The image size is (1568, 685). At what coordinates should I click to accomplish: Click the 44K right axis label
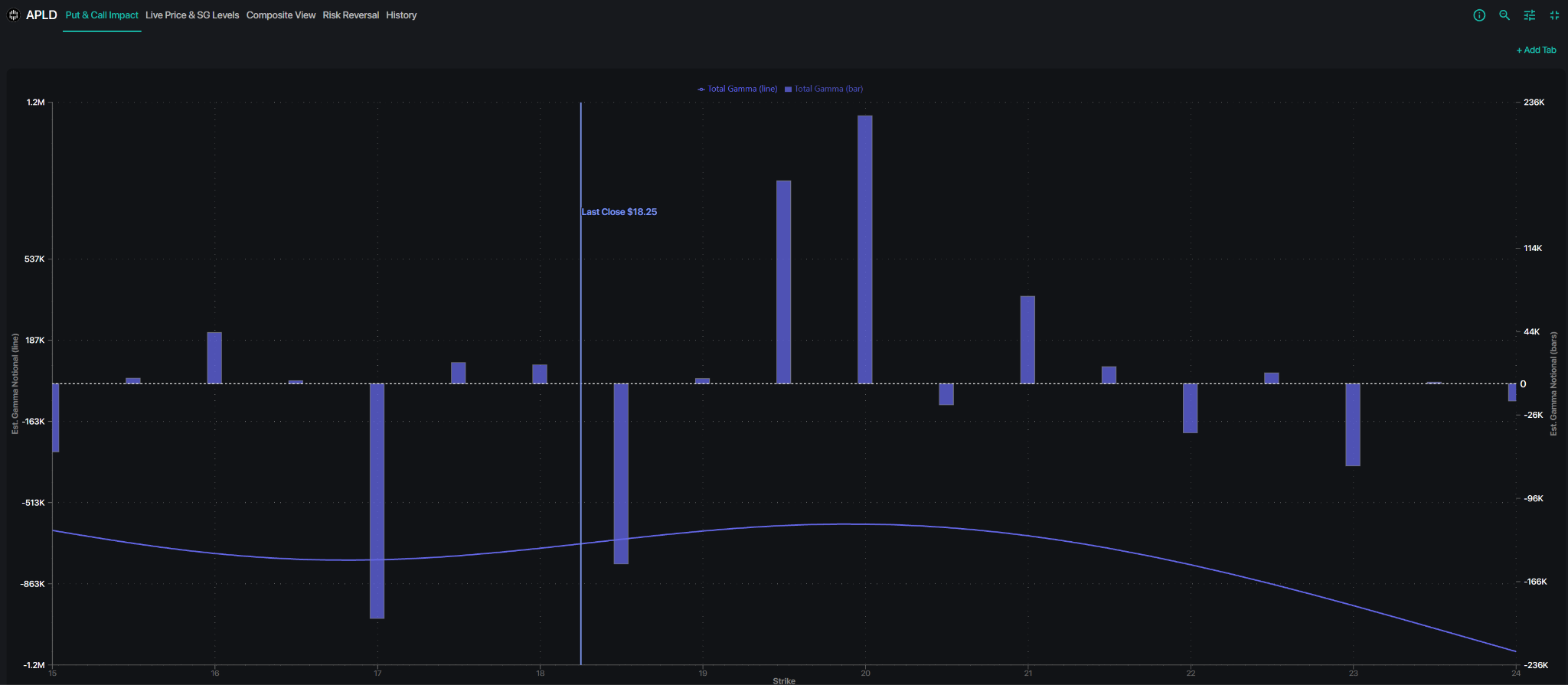(1531, 332)
